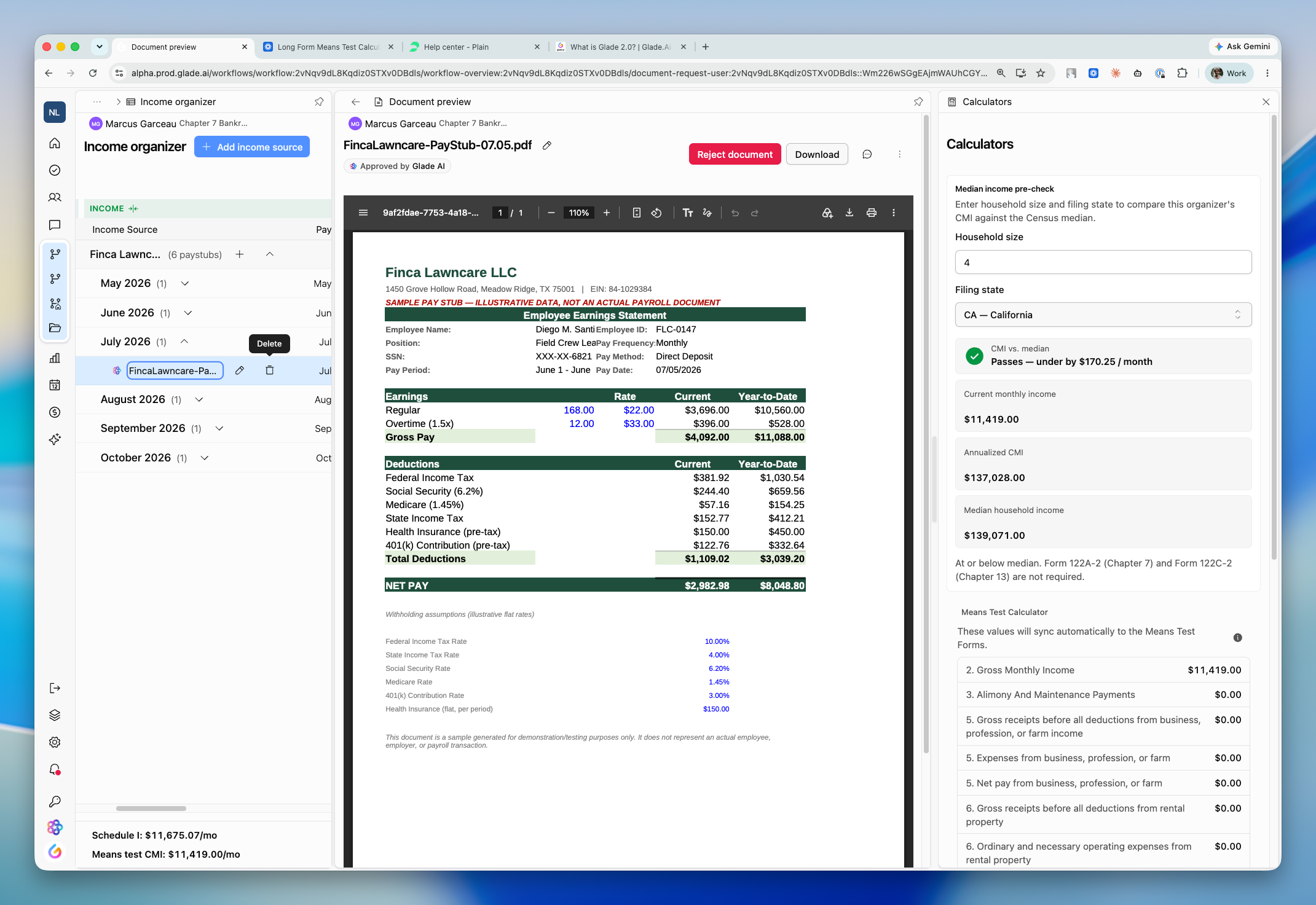The width and height of the screenshot is (1316, 905).
Task: Click Reject document button
Action: [735, 154]
